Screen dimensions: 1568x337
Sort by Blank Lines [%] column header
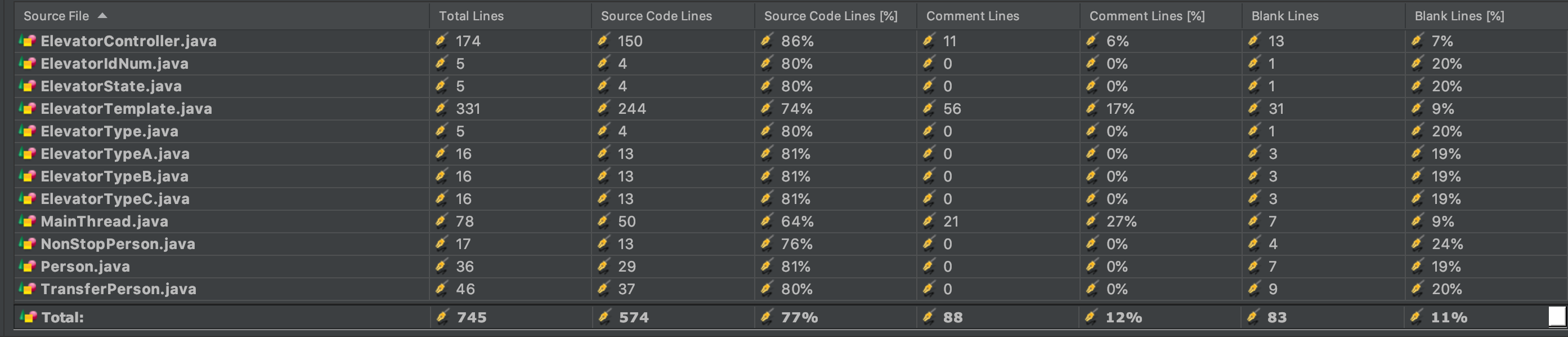[x=1459, y=16]
